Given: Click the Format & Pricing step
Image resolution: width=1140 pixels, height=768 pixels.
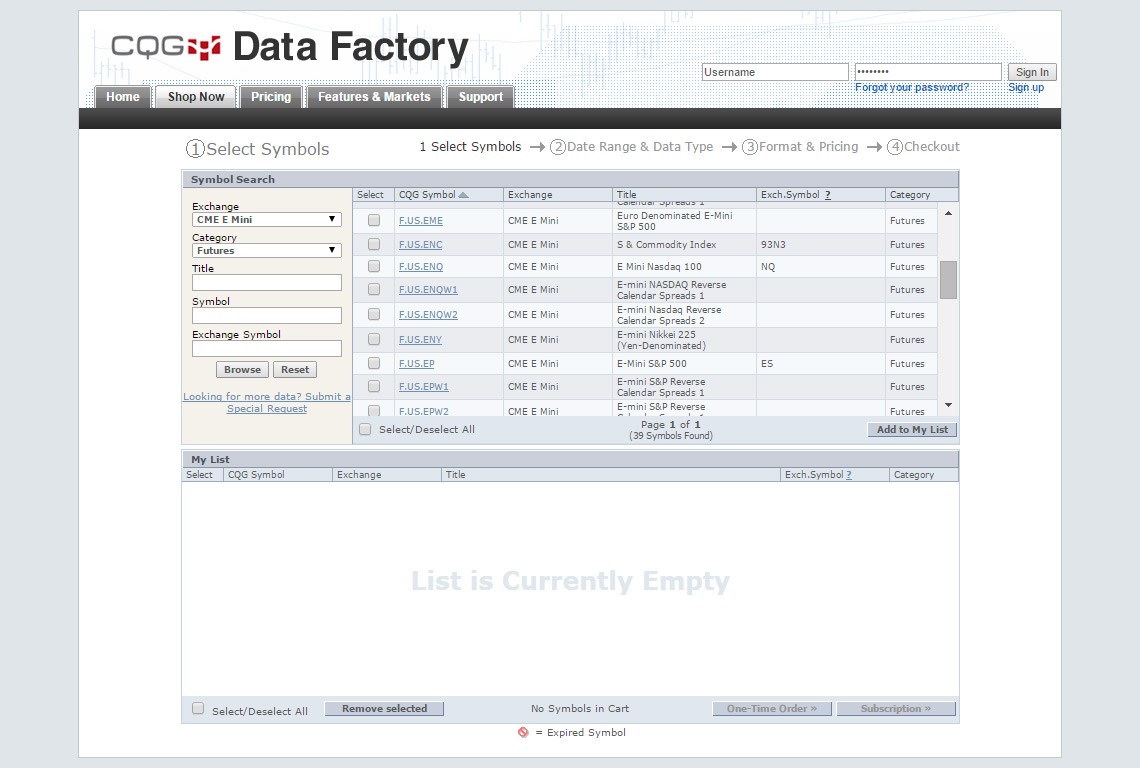Looking at the screenshot, I should [x=800, y=147].
